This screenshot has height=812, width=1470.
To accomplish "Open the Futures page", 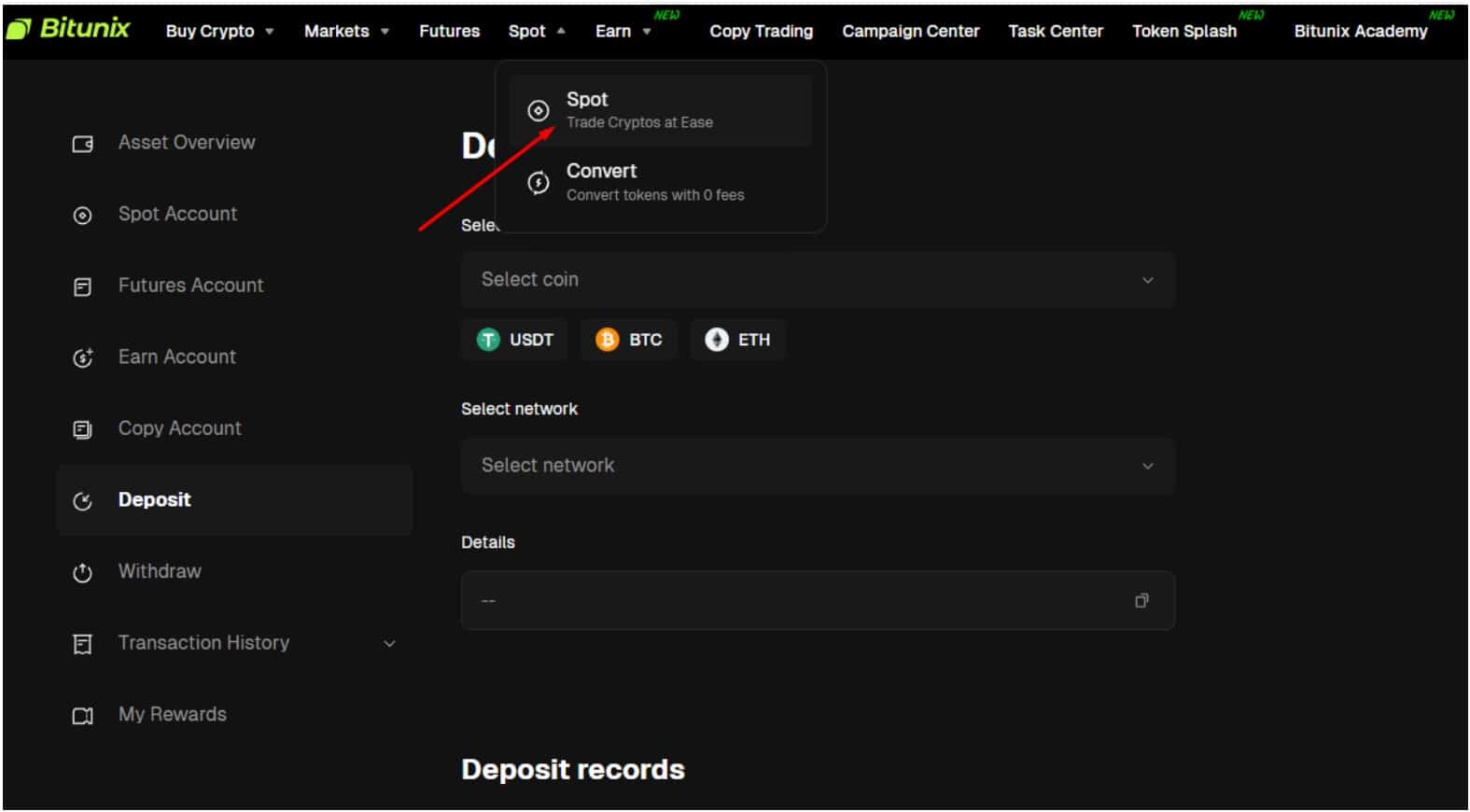I will [449, 31].
